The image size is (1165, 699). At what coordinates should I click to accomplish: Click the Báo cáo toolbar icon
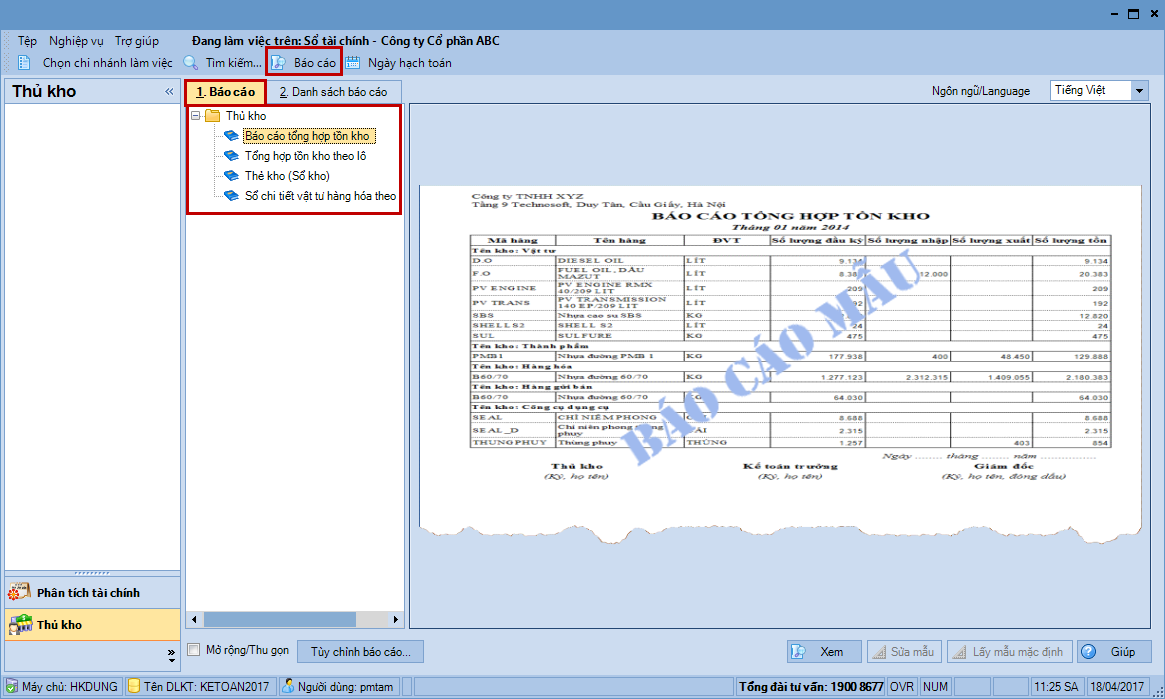tap(279, 63)
